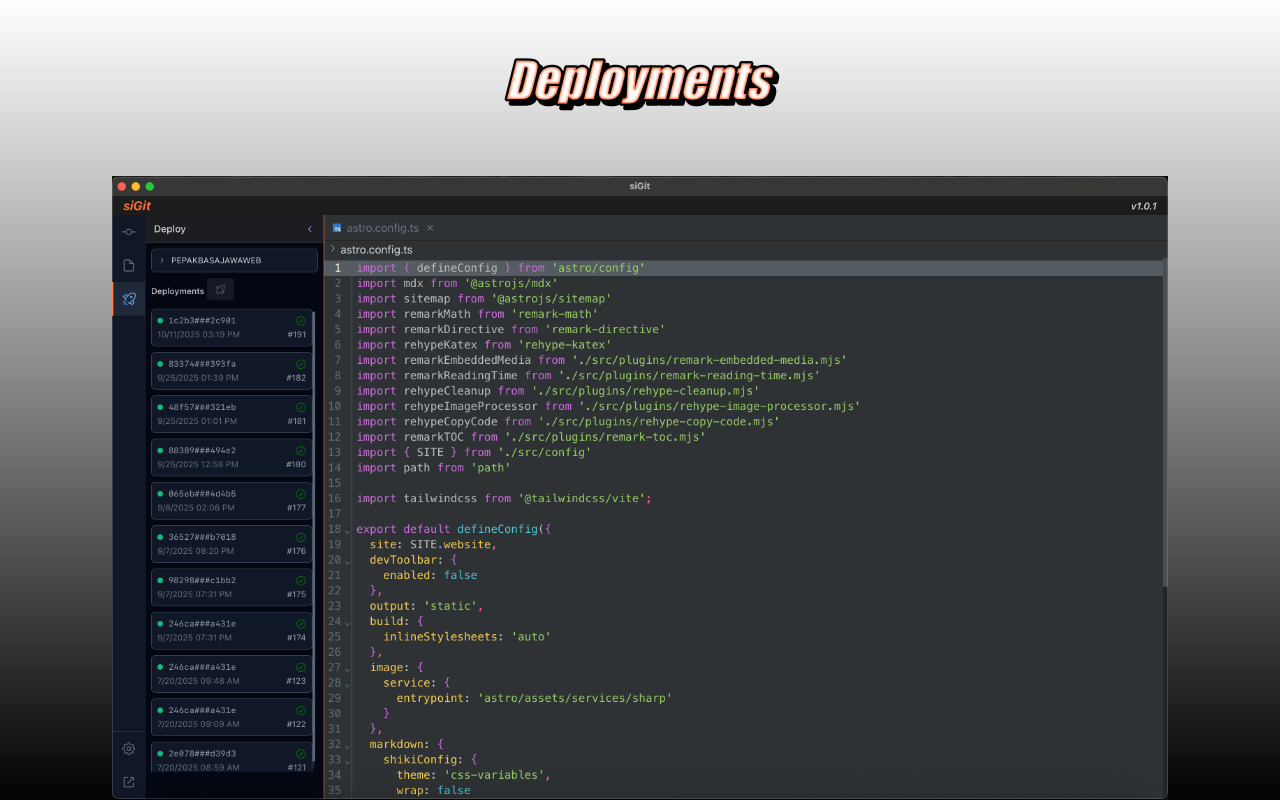1280x800 pixels.
Task: Fold the service block at line 28
Action: click(x=348, y=684)
